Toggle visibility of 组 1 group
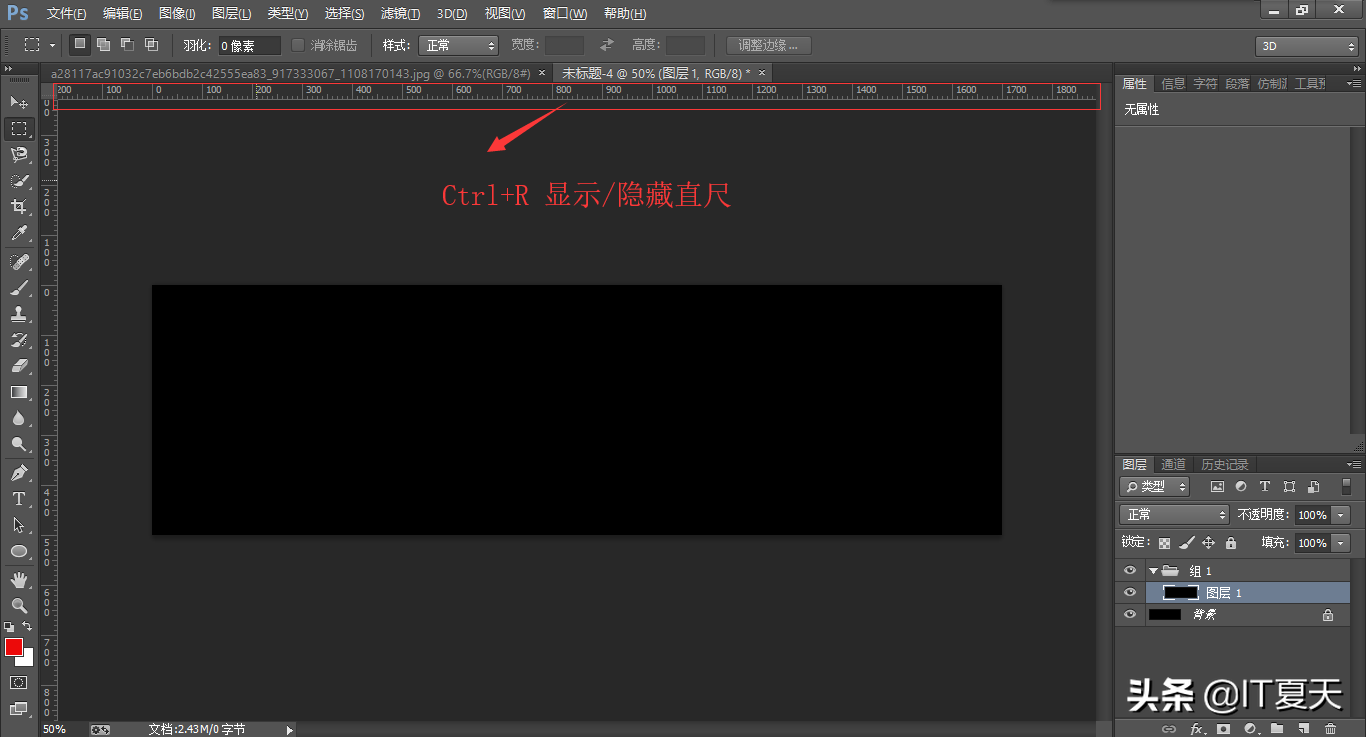 point(1130,571)
